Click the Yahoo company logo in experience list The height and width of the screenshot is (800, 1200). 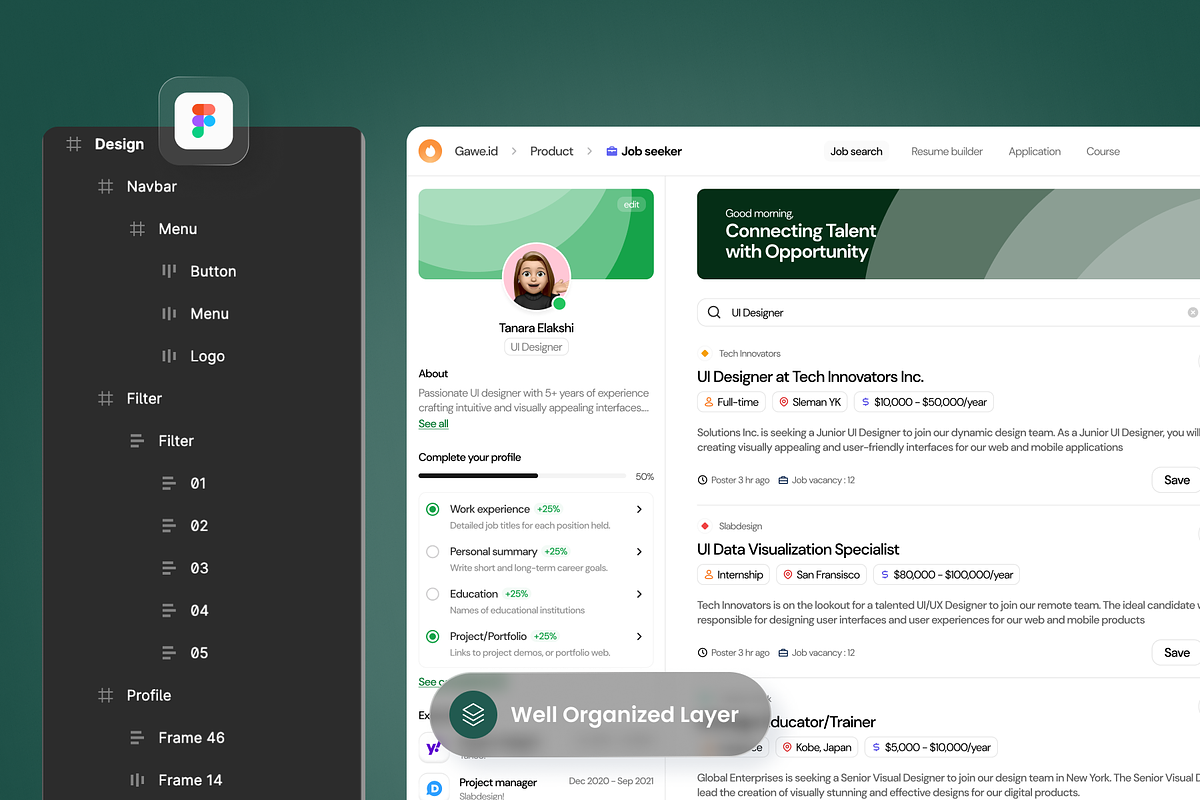click(434, 747)
